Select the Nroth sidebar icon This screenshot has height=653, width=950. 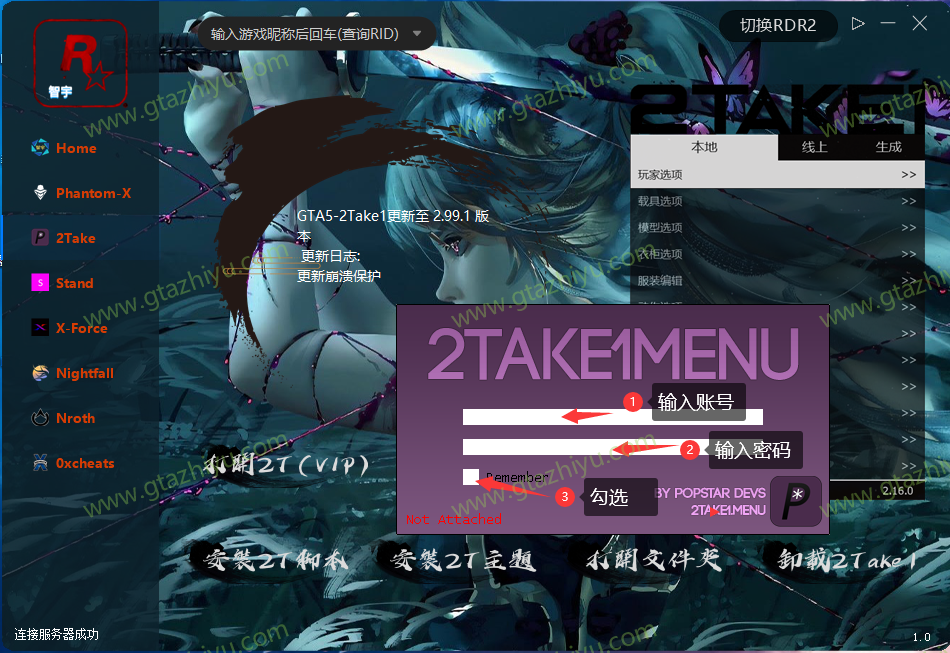click(40, 417)
